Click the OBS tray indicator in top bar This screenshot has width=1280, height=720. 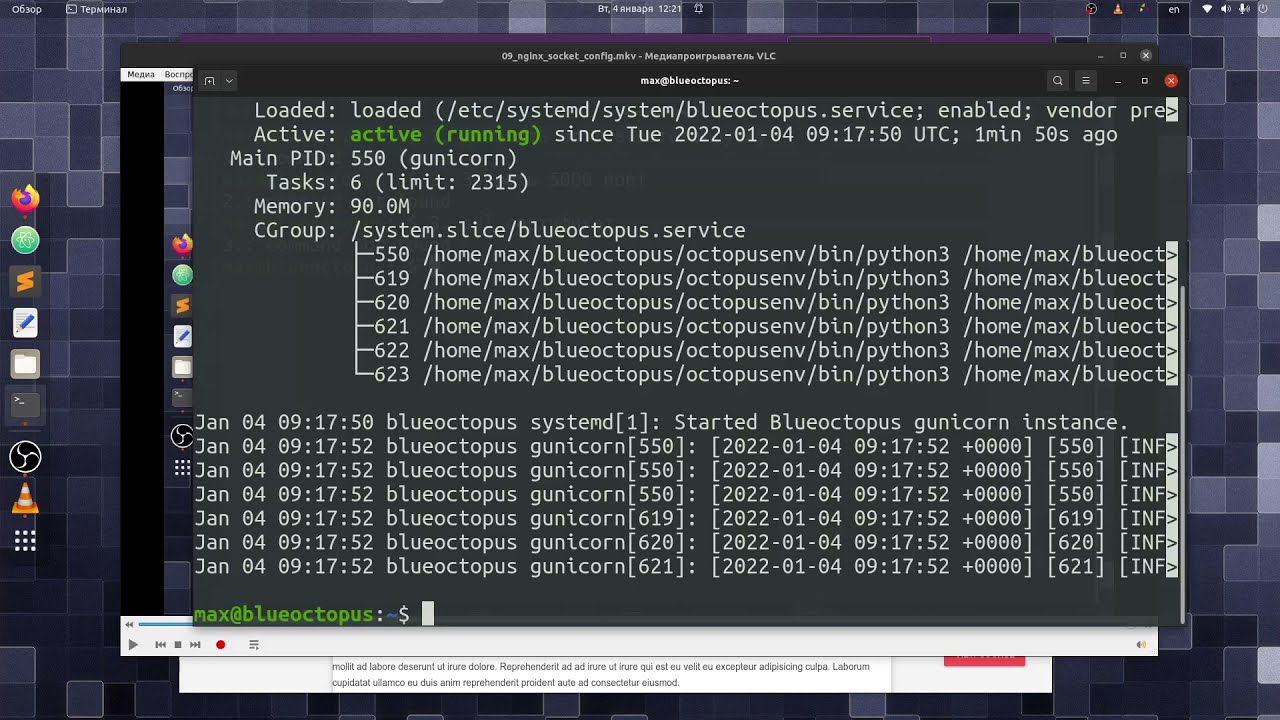[1091, 9]
